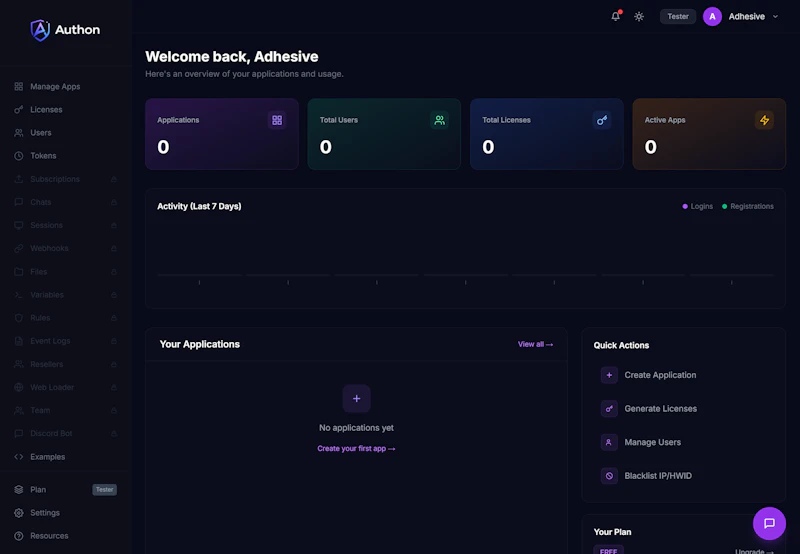The height and width of the screenshot is (554, 800).
Task: Select the Active Apps stat card
Action: click(x=709, y=134)
